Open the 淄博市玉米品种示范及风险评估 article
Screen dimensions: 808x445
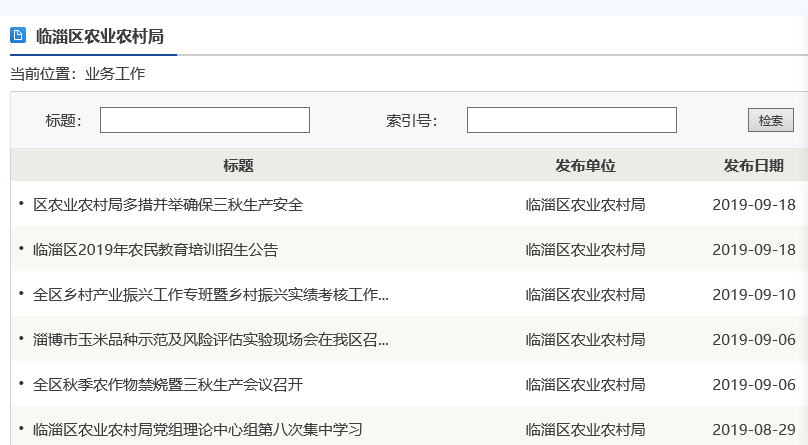click(210, 340)
